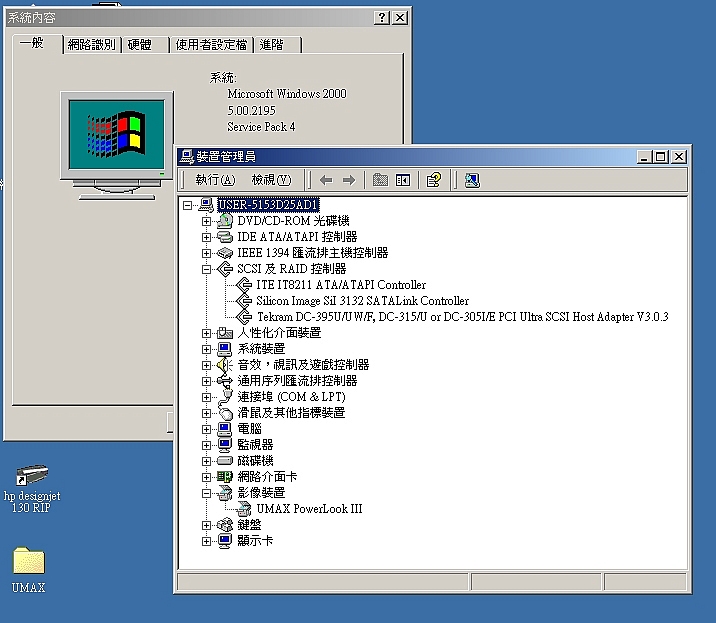The width and height of the screenshot is (716, 623).
Task: Collapse the 影像裝置 node
Action: (x=206, y=493)
